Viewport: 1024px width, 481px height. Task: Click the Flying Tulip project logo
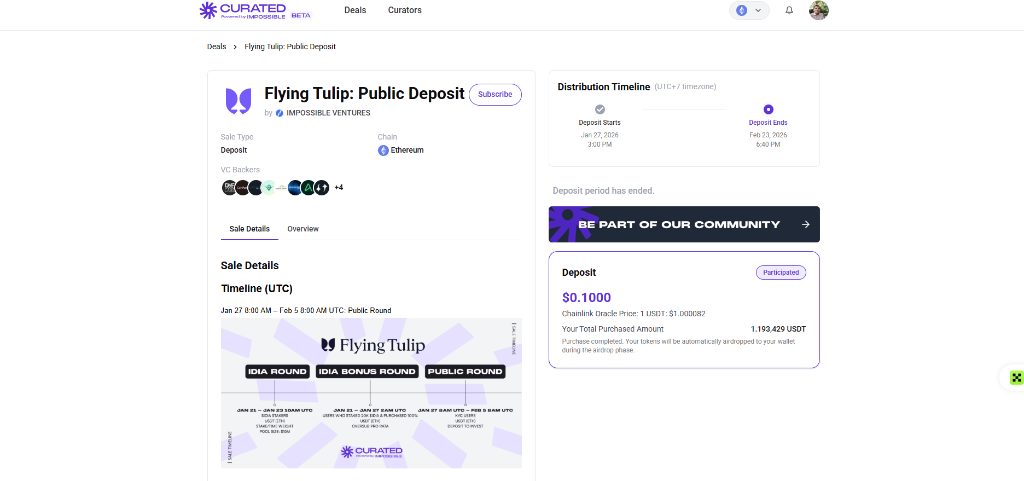(x=238, y=101)
